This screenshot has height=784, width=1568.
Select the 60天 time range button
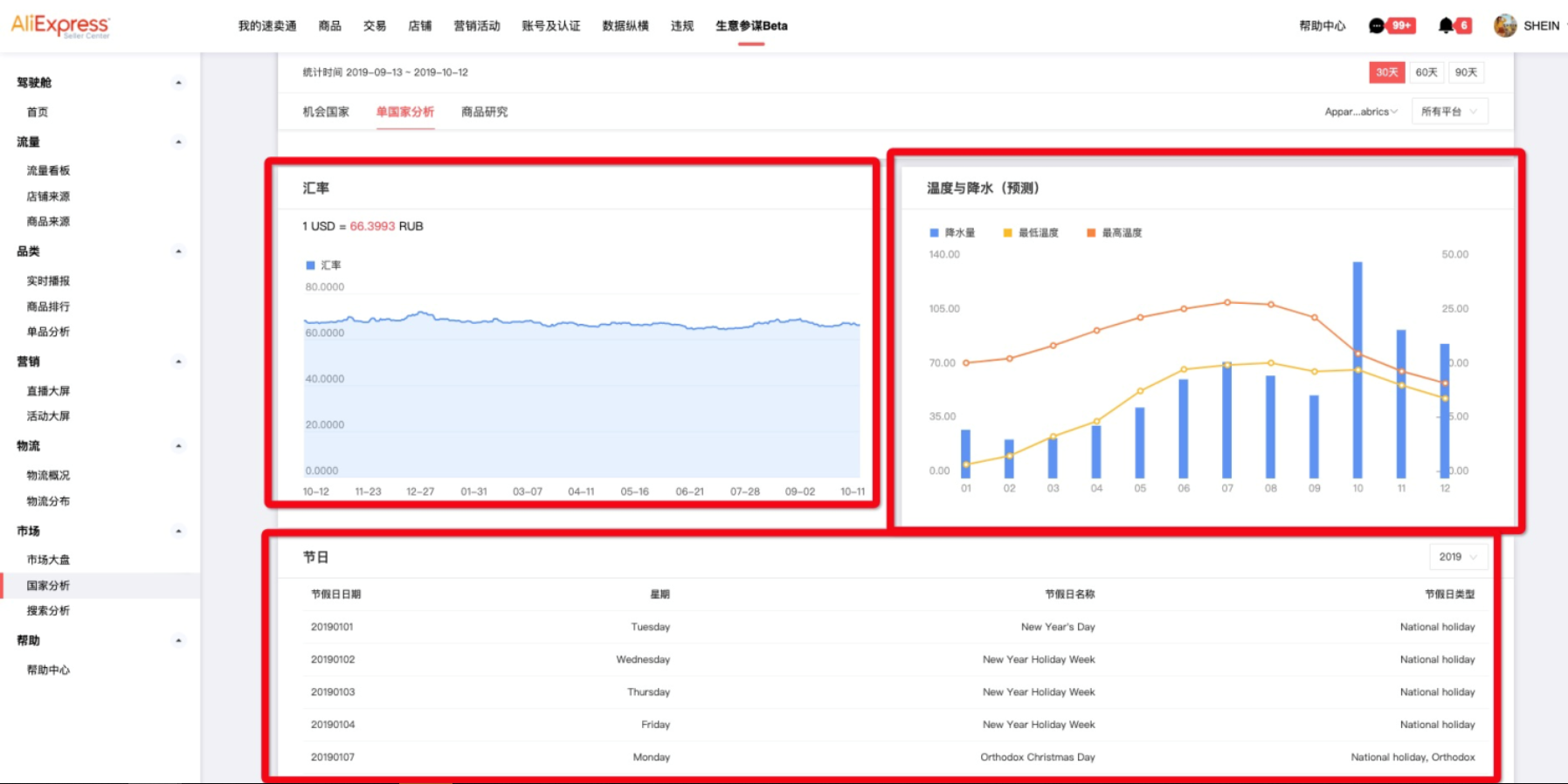click(x=1426, y=72)
